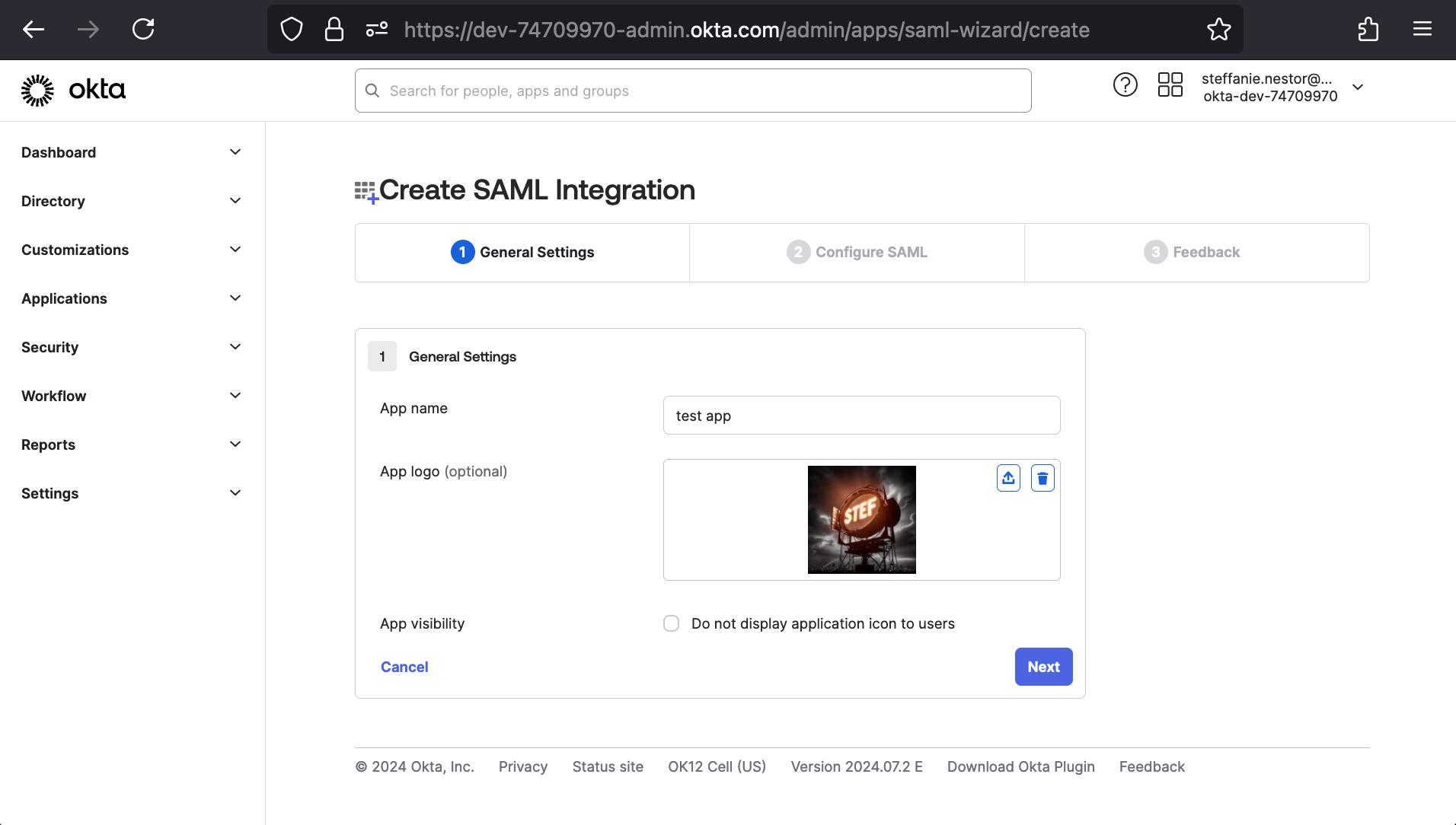Expand the Directory sidebar section
This screenshot has width=1456, height=825.
click(133, 201)
